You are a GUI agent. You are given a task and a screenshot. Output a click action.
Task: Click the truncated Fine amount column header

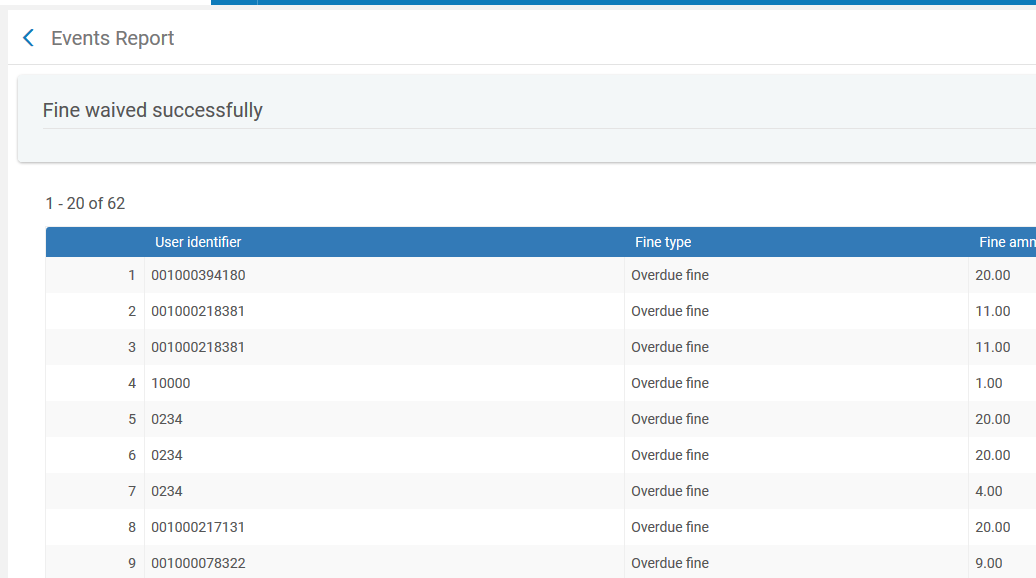coord(1005,242)
